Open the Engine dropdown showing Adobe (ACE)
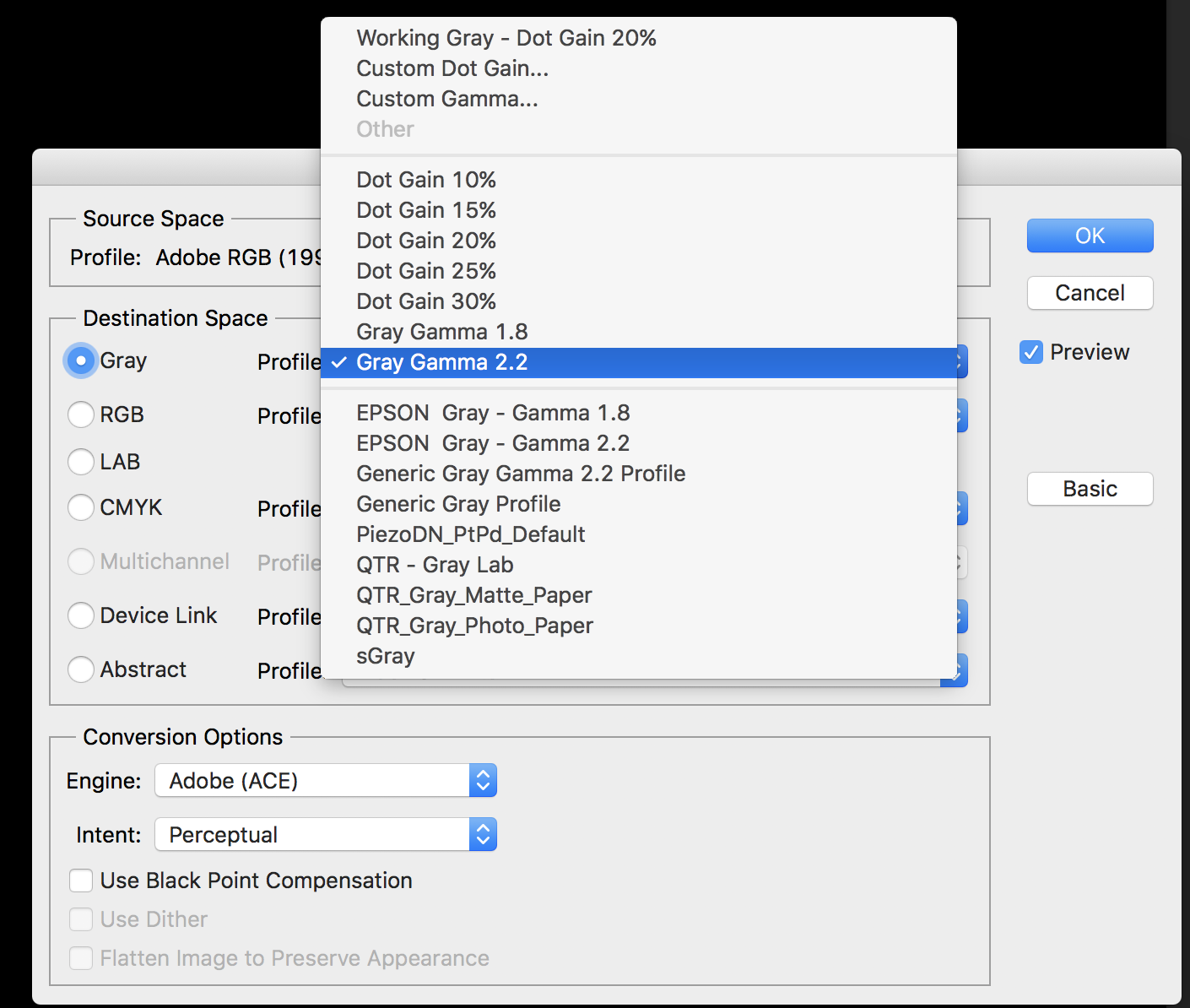The image size is (1190, 1008). [326, 781]
